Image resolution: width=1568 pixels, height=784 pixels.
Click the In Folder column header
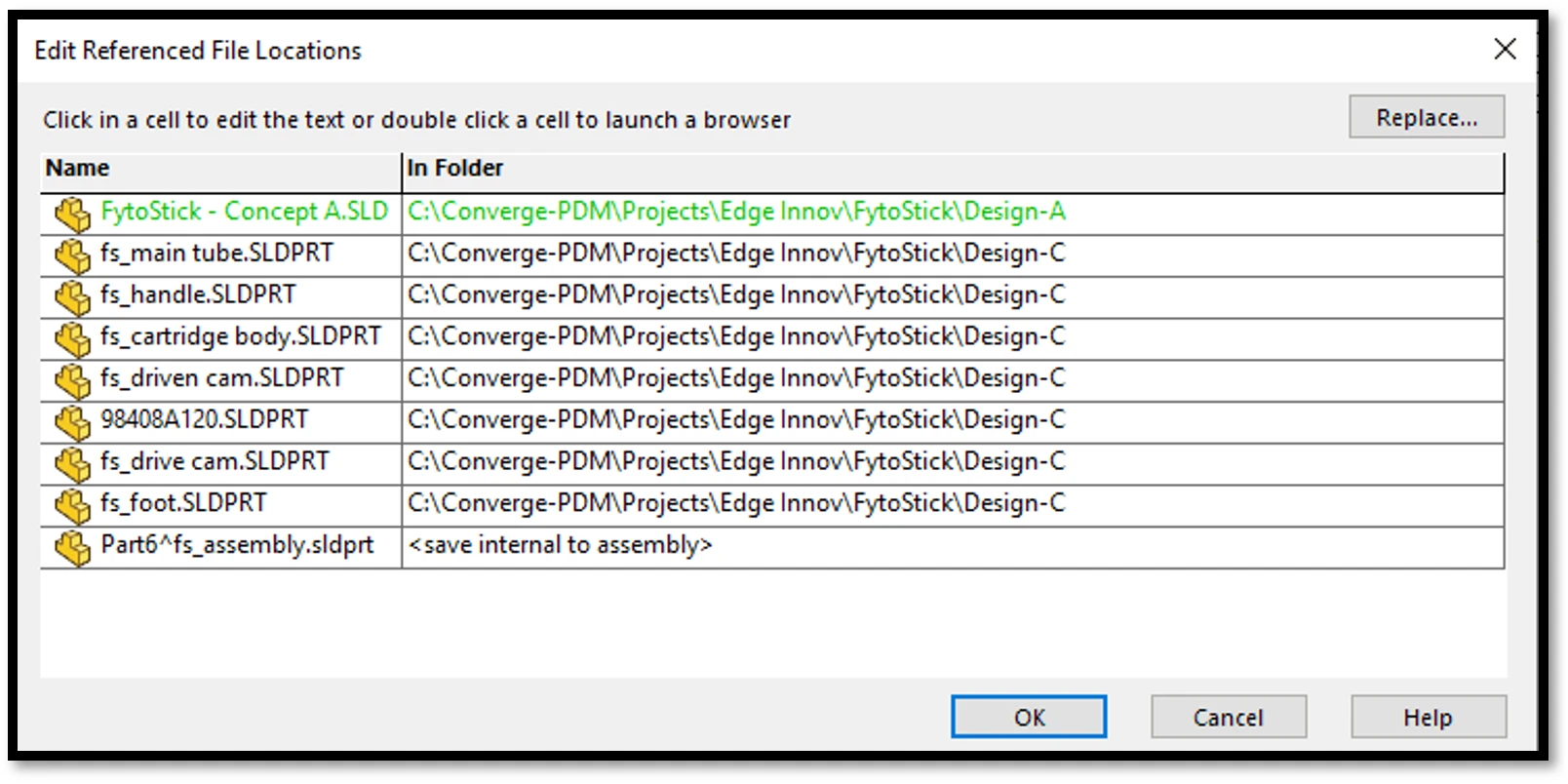tap(952, 169)
